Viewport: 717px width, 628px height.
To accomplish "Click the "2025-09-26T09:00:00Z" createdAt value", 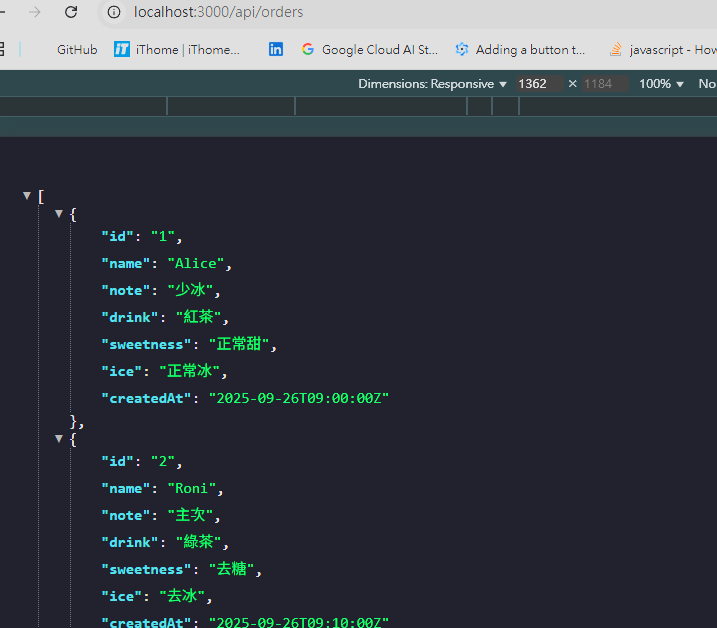I will [x=299, y=398].
